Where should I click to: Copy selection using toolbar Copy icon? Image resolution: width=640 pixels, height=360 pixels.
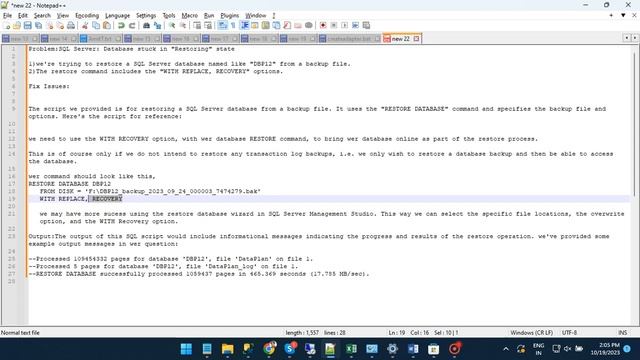click(96, 25)
